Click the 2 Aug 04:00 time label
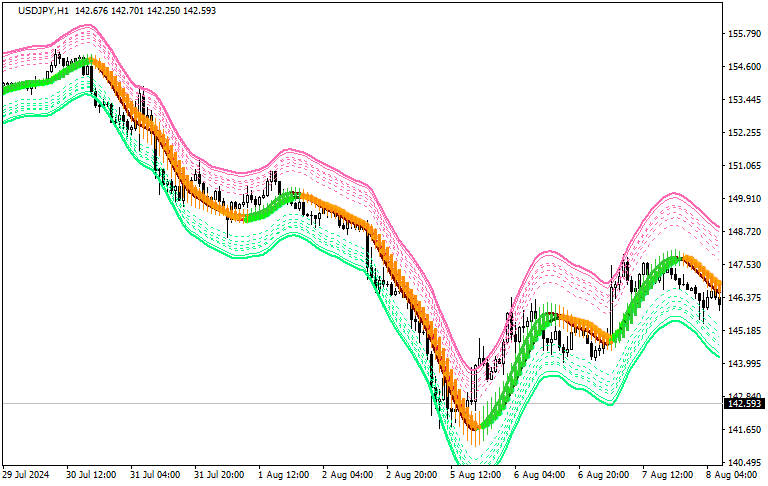 click(347, 475)
